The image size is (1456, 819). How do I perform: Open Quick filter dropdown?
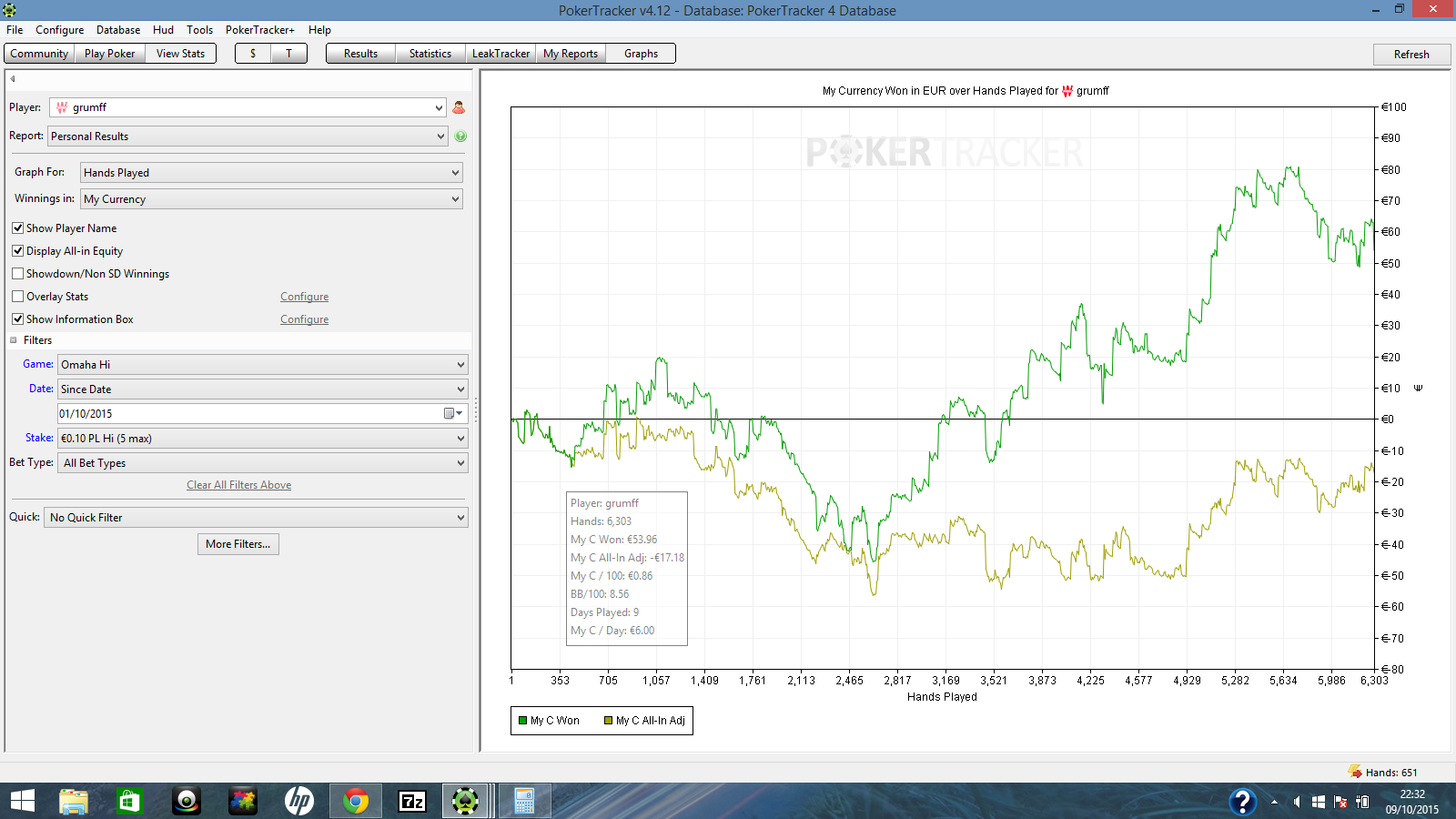[256, 517]
